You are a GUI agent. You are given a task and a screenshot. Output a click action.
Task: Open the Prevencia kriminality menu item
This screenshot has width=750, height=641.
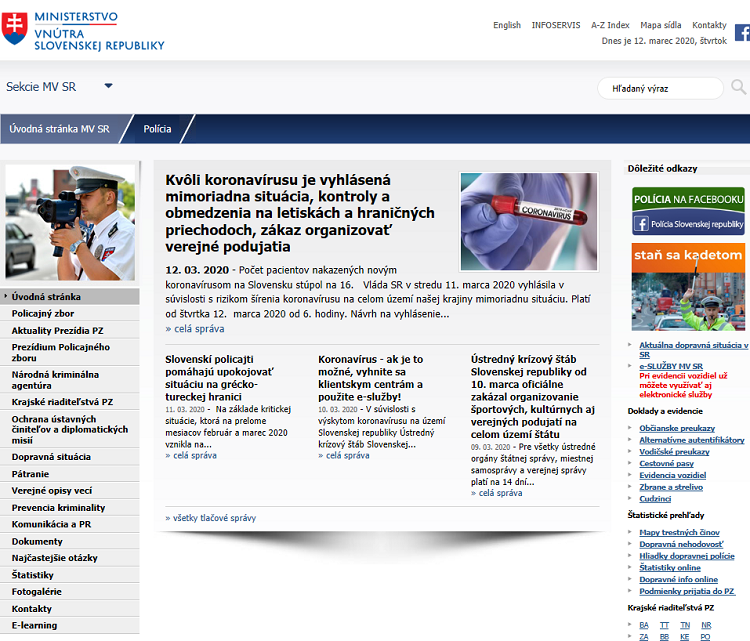point(58,507)
